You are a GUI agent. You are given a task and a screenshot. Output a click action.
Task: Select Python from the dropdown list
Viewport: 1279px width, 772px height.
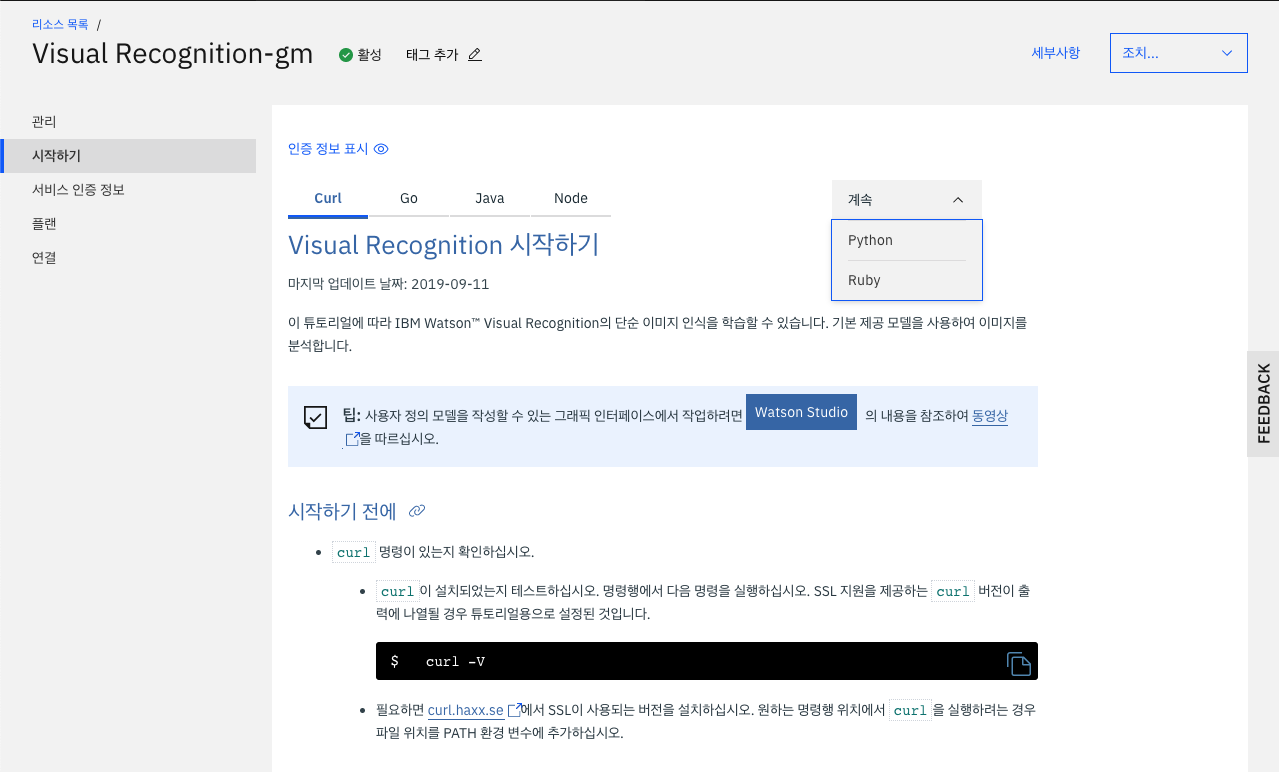pos(907,240)
